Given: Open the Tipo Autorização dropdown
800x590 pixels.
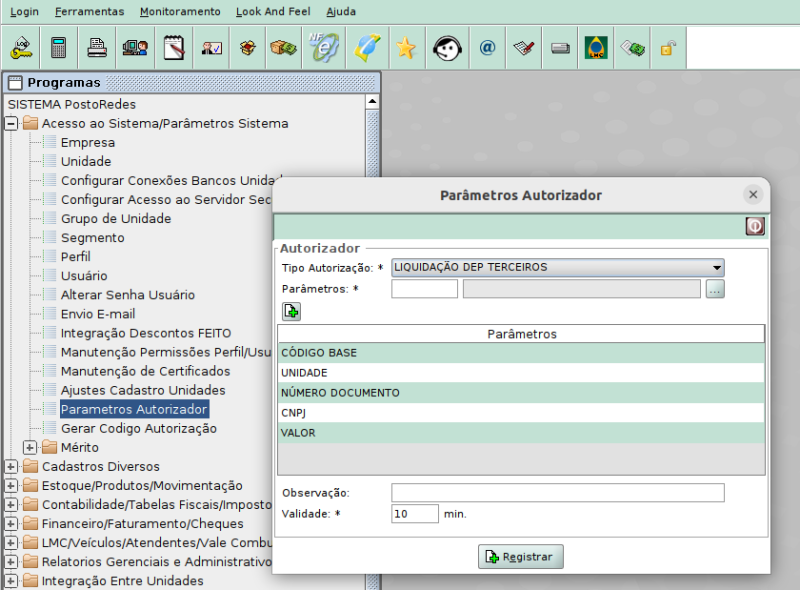Looking at the screenshot, I should (716, 267).
